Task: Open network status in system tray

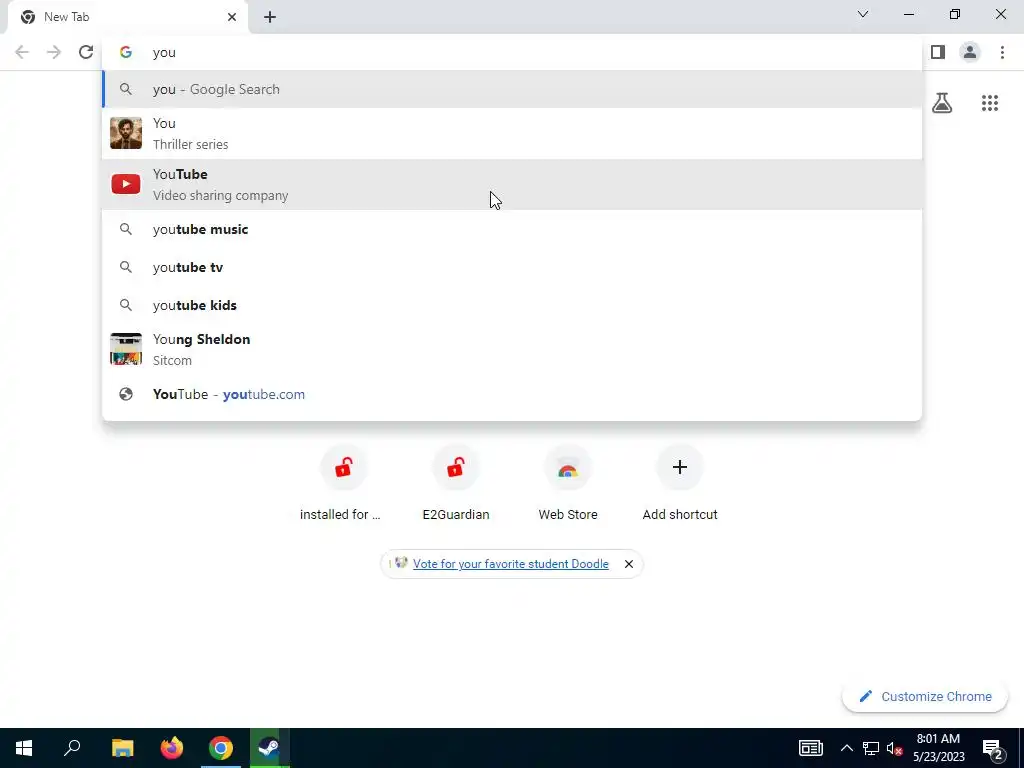Action: coord(871,748)
